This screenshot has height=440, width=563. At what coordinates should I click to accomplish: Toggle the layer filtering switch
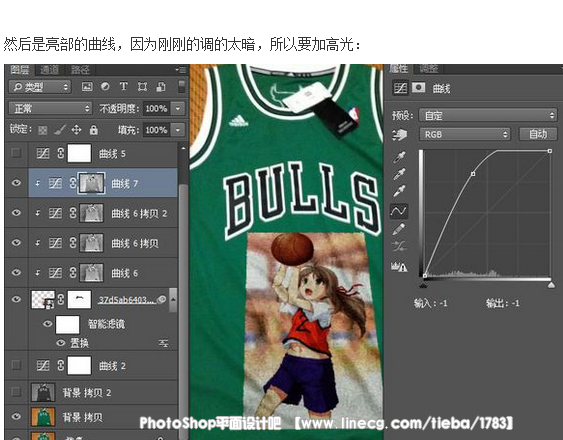click(x=182, y=87)
